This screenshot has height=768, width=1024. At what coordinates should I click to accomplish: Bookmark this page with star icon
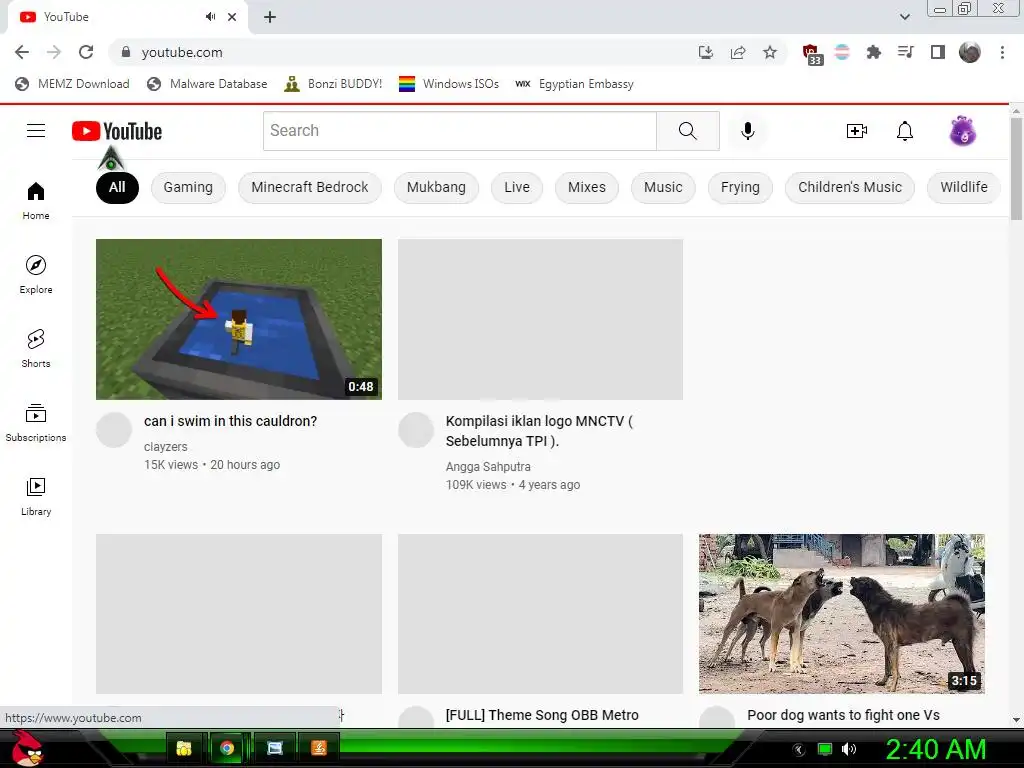[770, 52]
